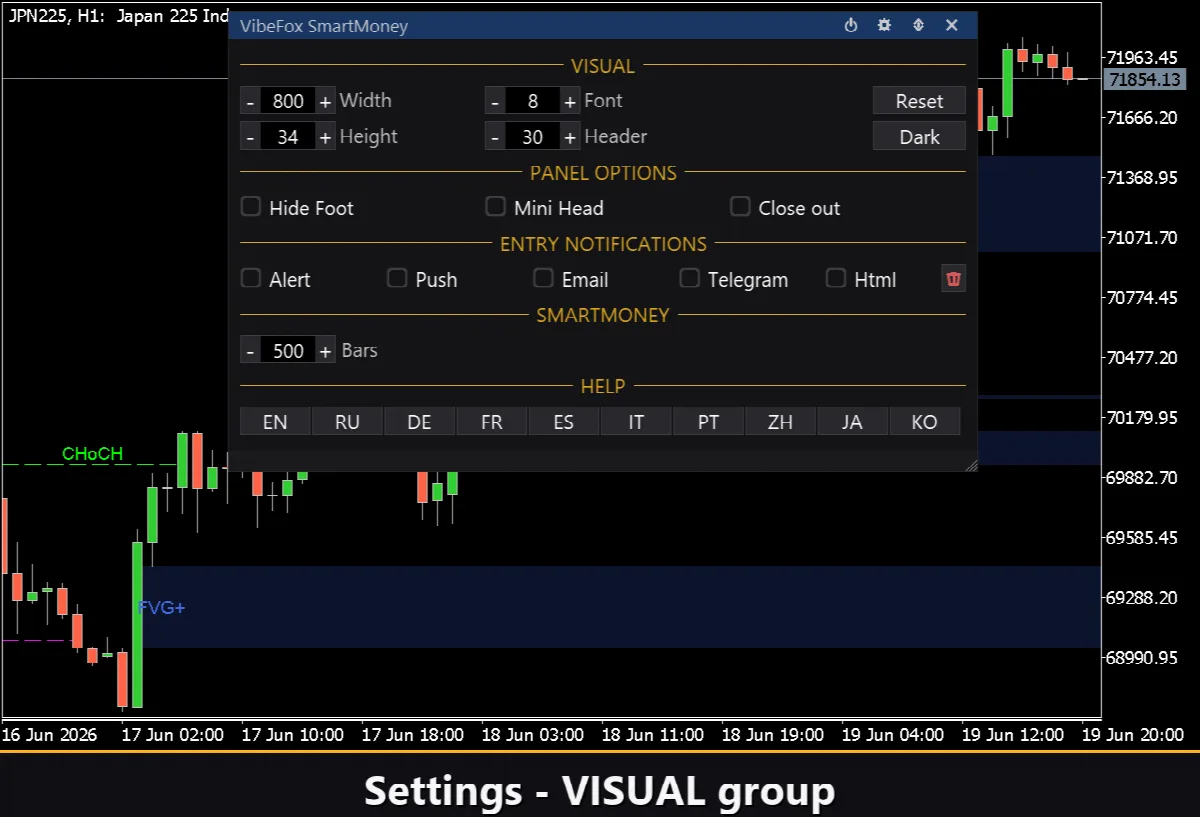Select EN help language
This screenshot has width=1200, height=817.
point(275,422)
